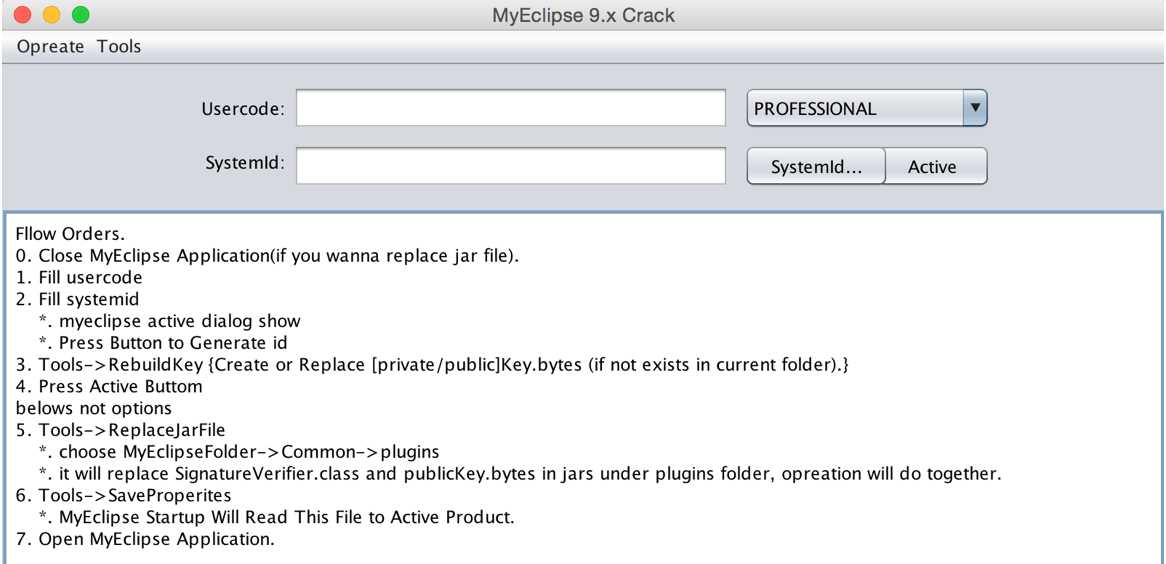Open the Tools menu

pyautogui.click(x=119, y=47)
